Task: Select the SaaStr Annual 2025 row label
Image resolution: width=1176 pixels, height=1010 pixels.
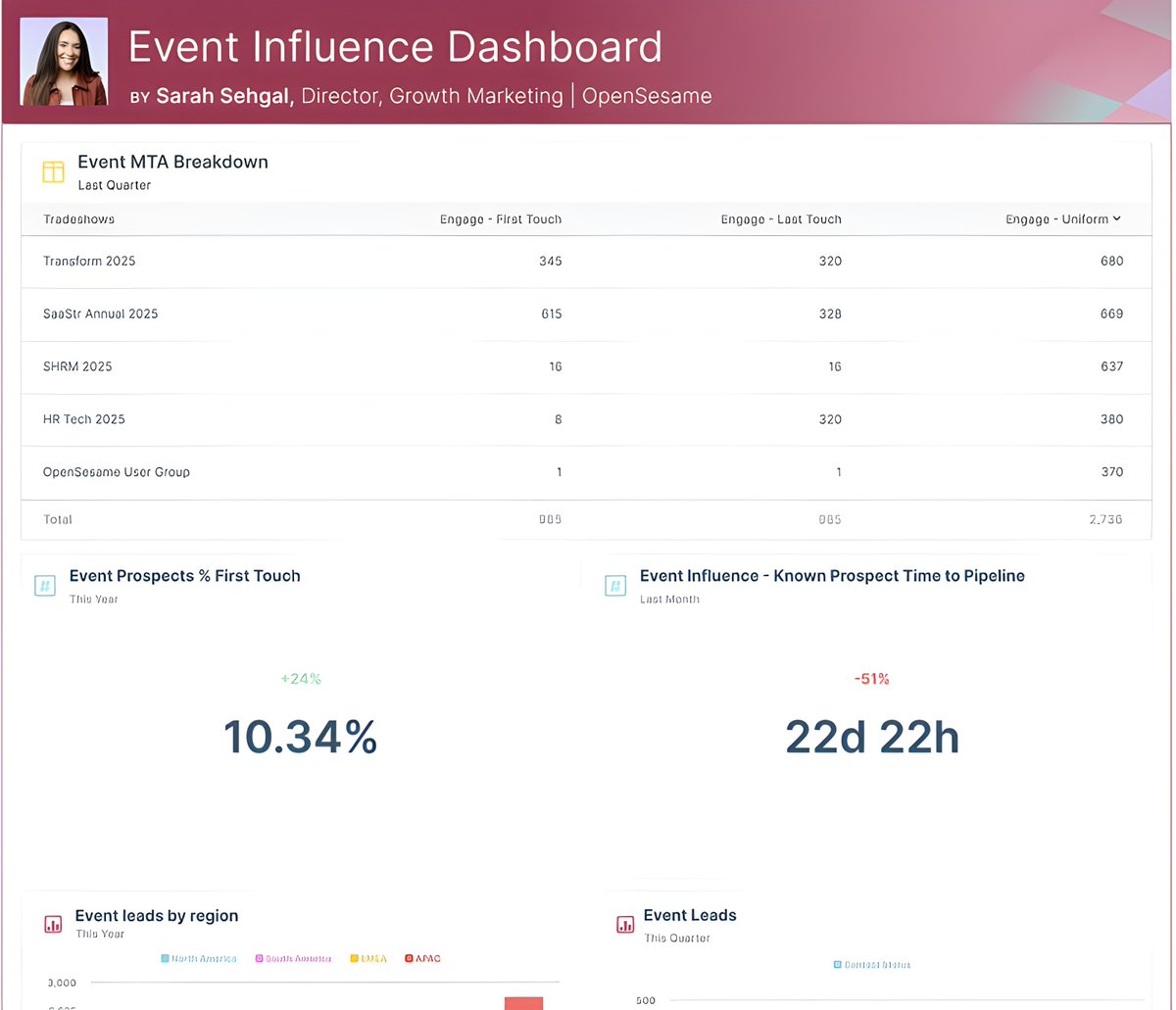Action: click(101, 314)
